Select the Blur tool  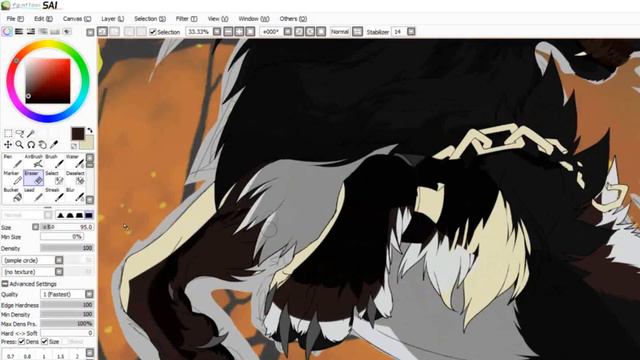[x=75, y=195]
